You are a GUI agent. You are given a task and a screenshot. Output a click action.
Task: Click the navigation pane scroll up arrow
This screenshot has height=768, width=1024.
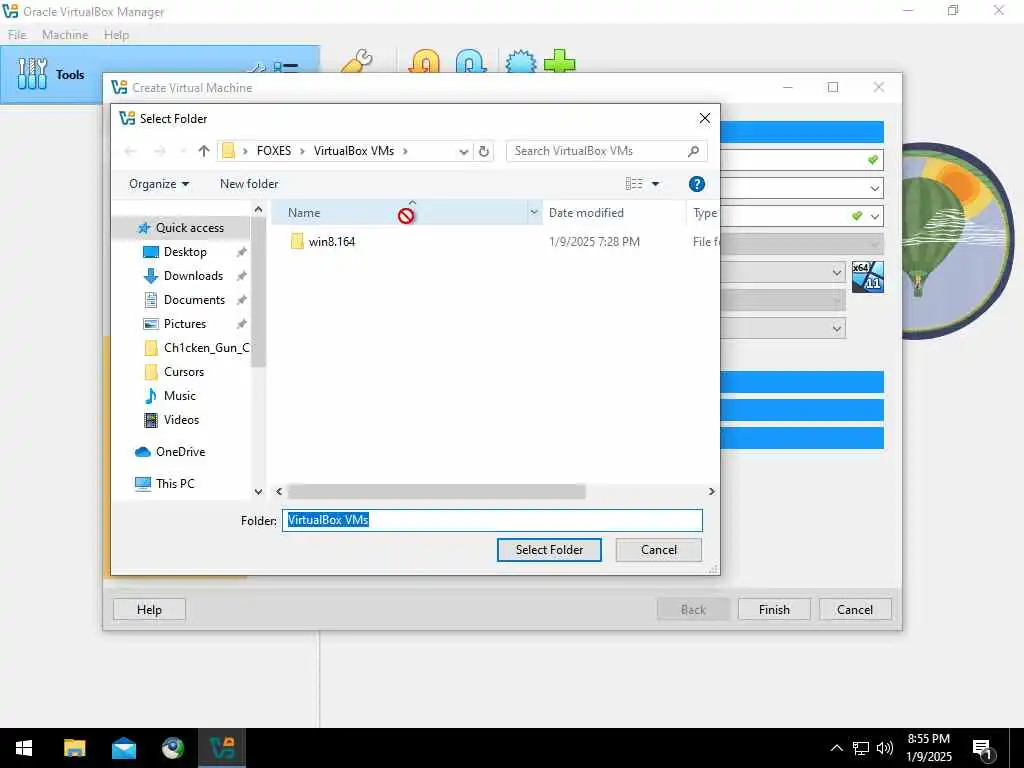click(x=258, y=210)
